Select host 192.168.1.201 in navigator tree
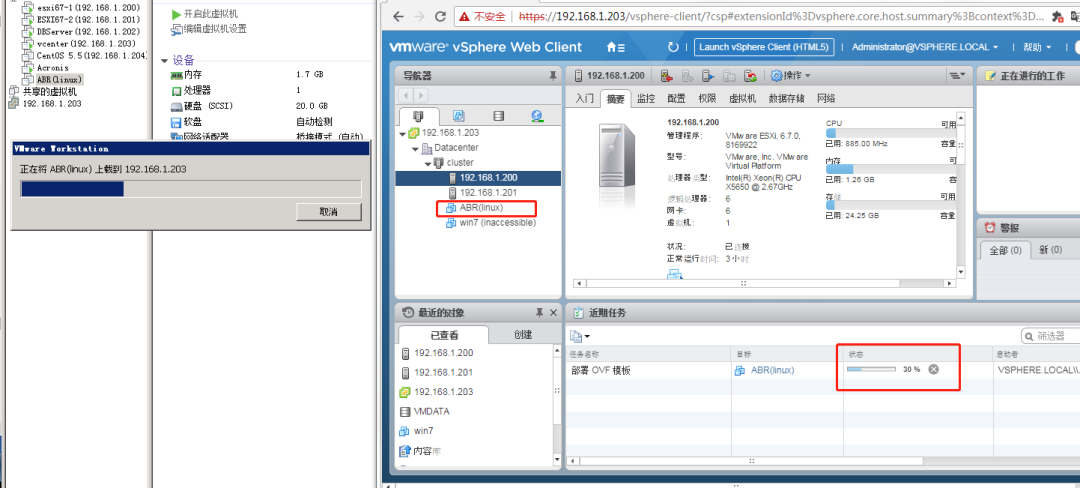The height and width of the screenshot is (488, 1080). (488, 193)
